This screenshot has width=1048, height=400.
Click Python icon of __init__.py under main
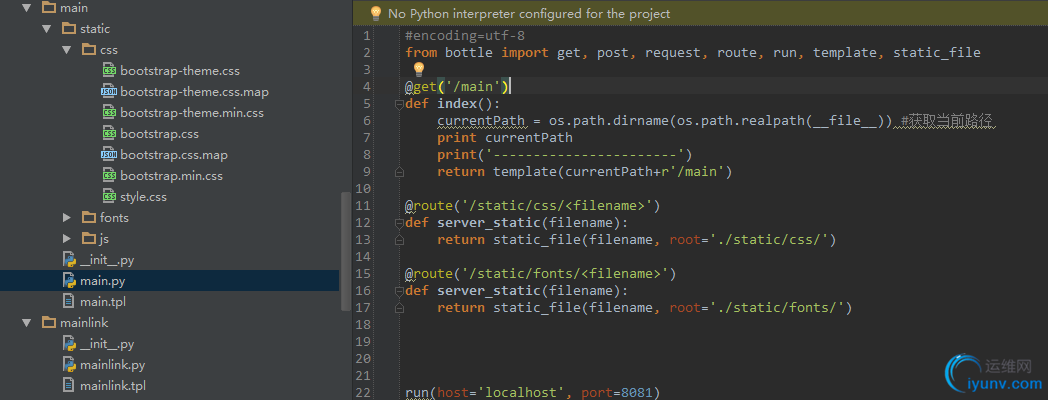(69, 260)
